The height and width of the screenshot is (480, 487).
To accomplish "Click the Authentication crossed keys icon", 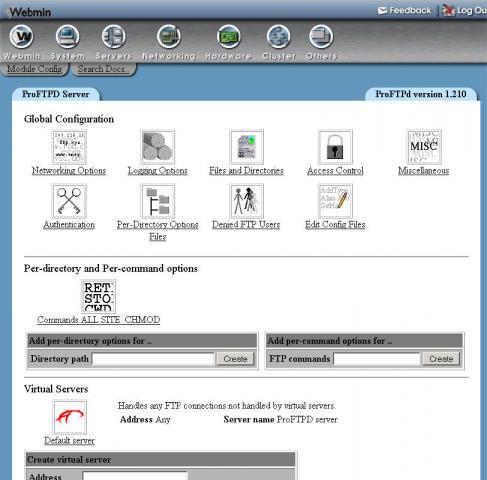I will [x=69, y=201].
